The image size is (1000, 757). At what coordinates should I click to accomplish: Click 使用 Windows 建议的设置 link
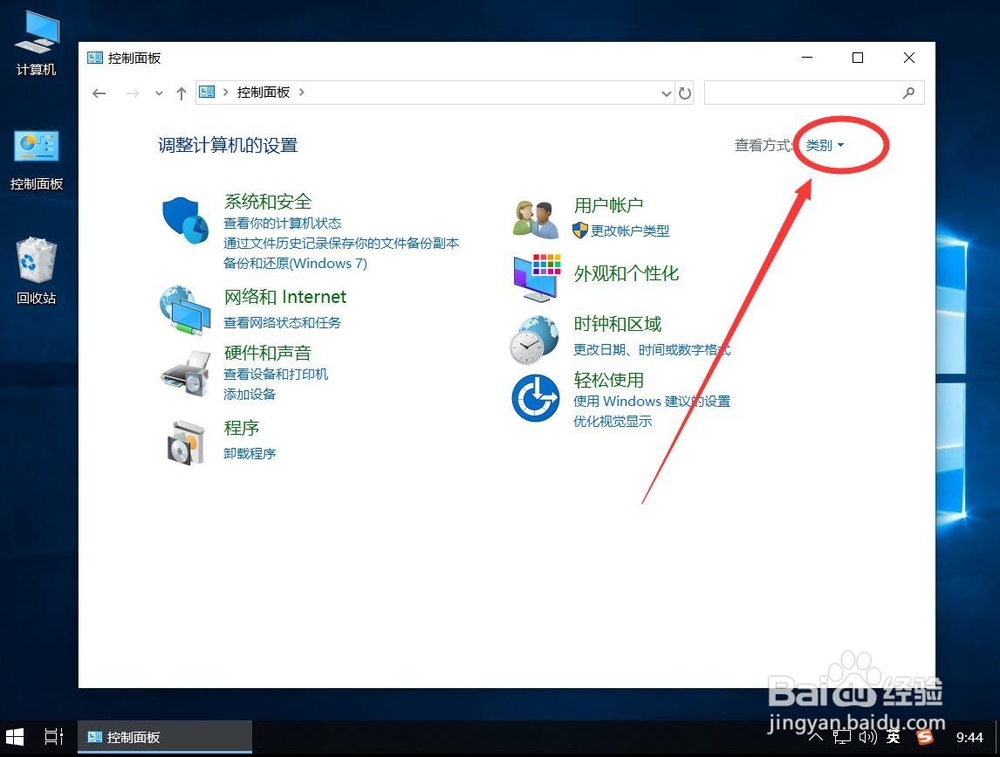652,401
